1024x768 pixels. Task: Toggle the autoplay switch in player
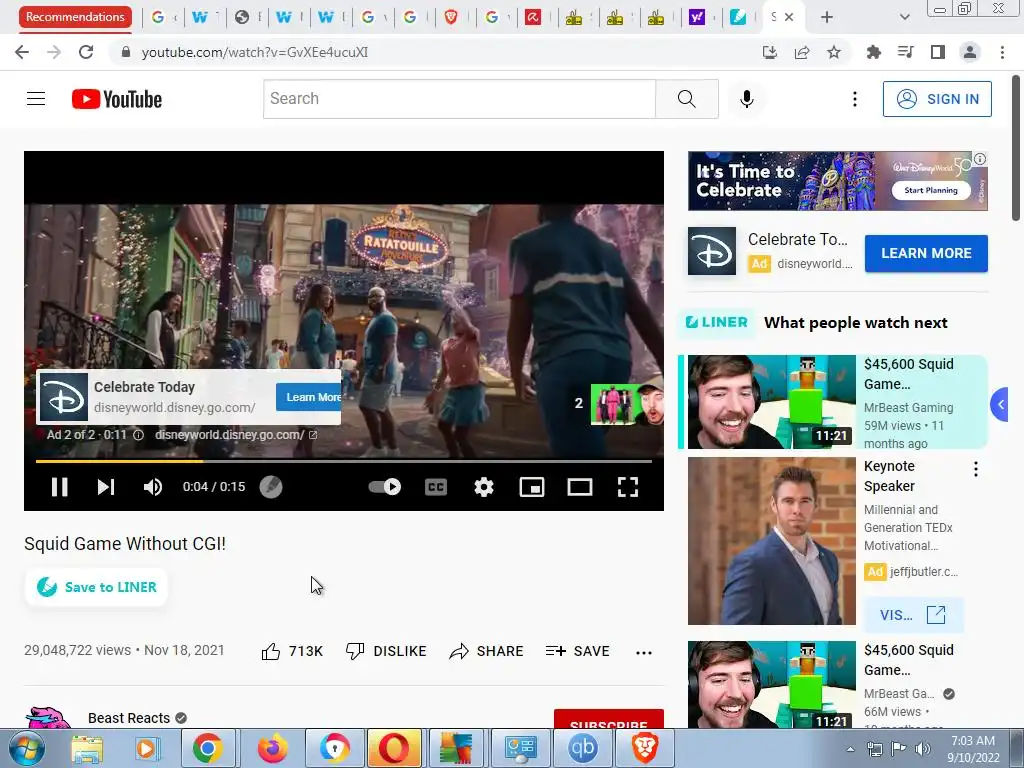coord(385,487)
